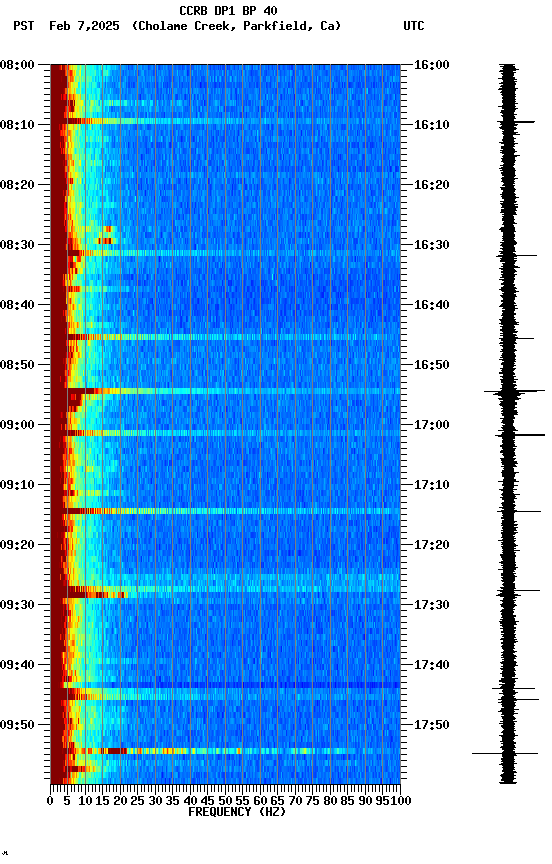
Task: Click the '15' frequency axis label
Action: click(102, 802)
